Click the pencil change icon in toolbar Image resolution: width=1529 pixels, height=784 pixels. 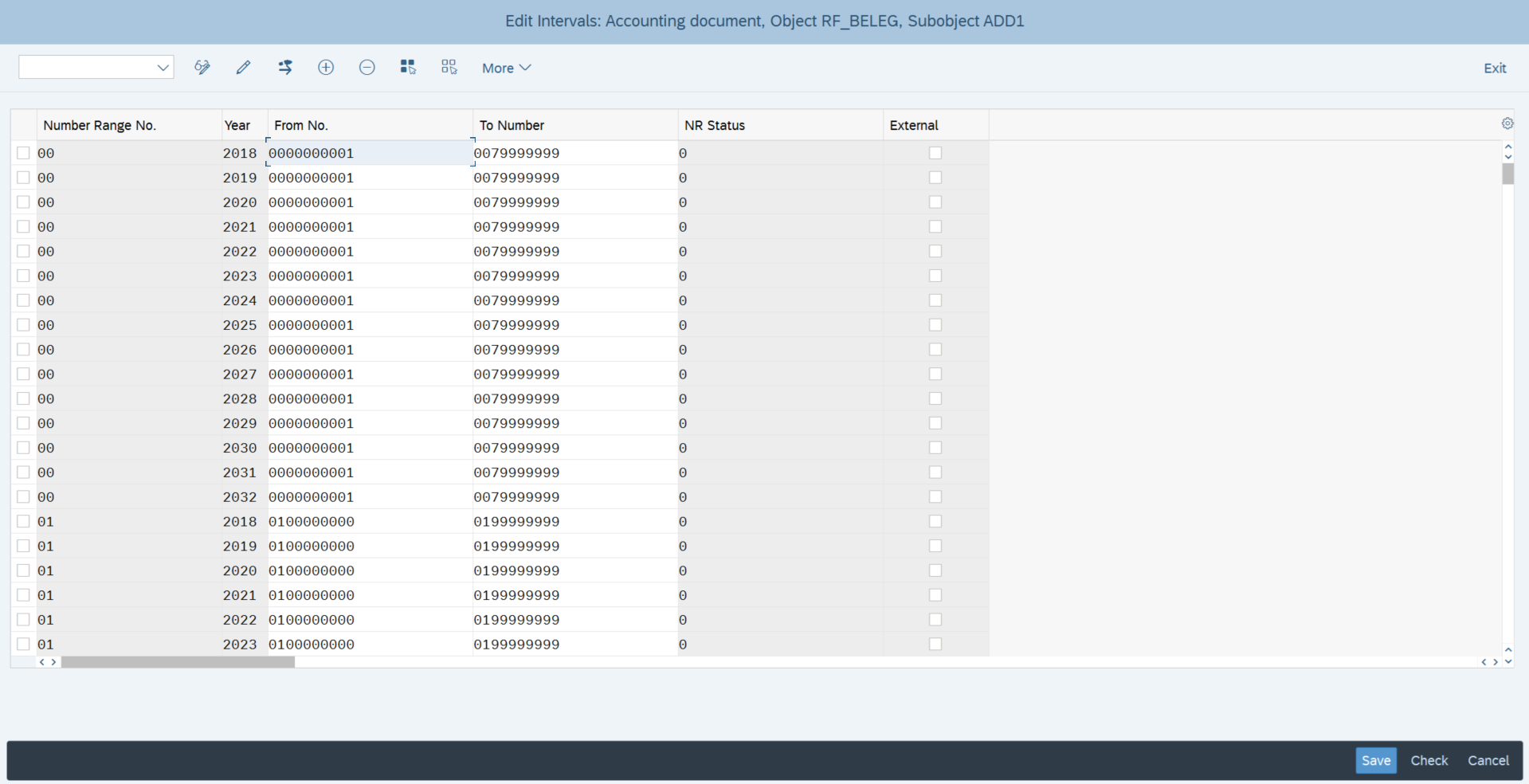[x=244, y=68]
